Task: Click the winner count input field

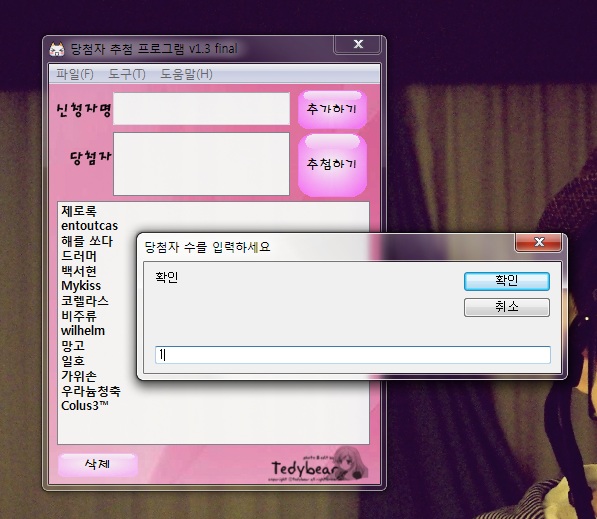Action: [x=353, y=355]
